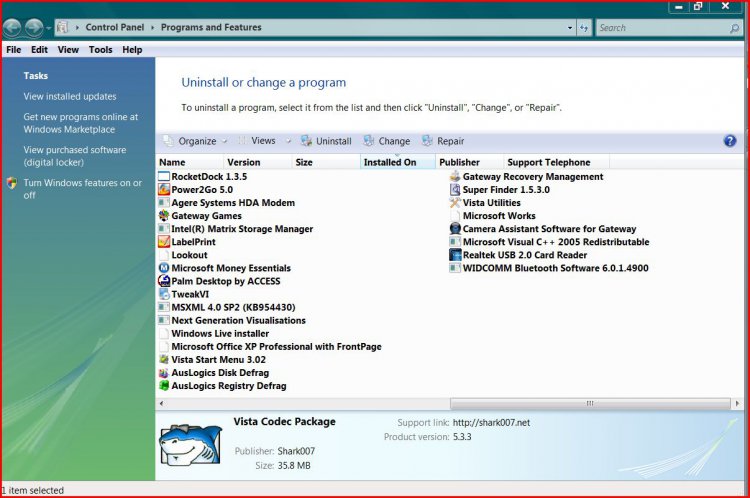Click the MSXML 4.0 SP2 icon
Image resolution: width=750 pixels, height=498 pixels.
(164, 307)
